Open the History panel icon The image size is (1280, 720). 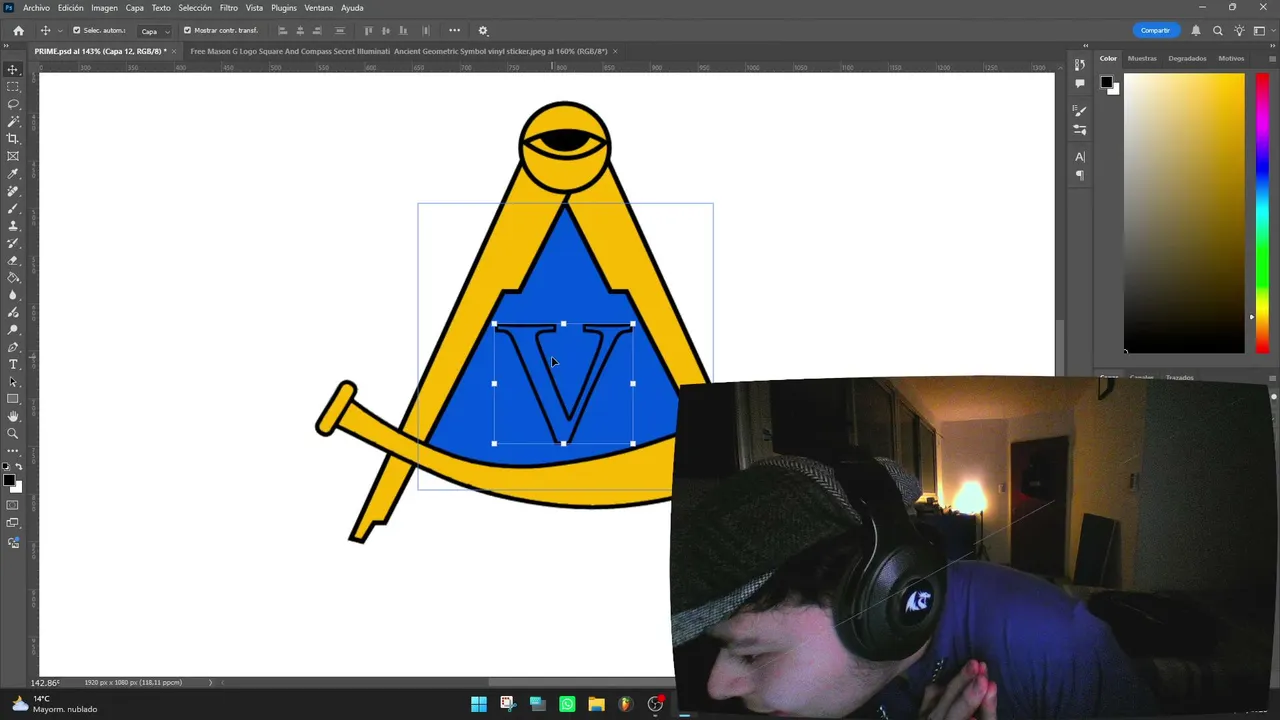pos(1080,66)
